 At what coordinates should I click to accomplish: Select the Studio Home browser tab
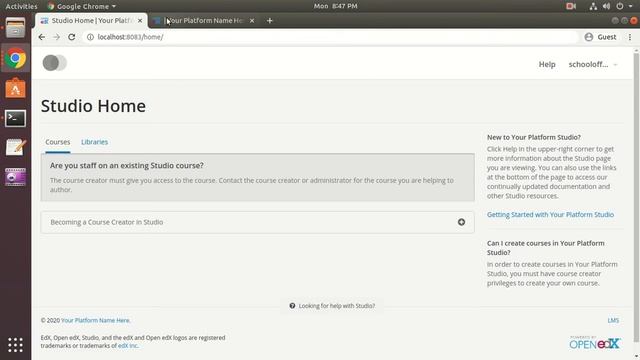click(x=92, y=20)
